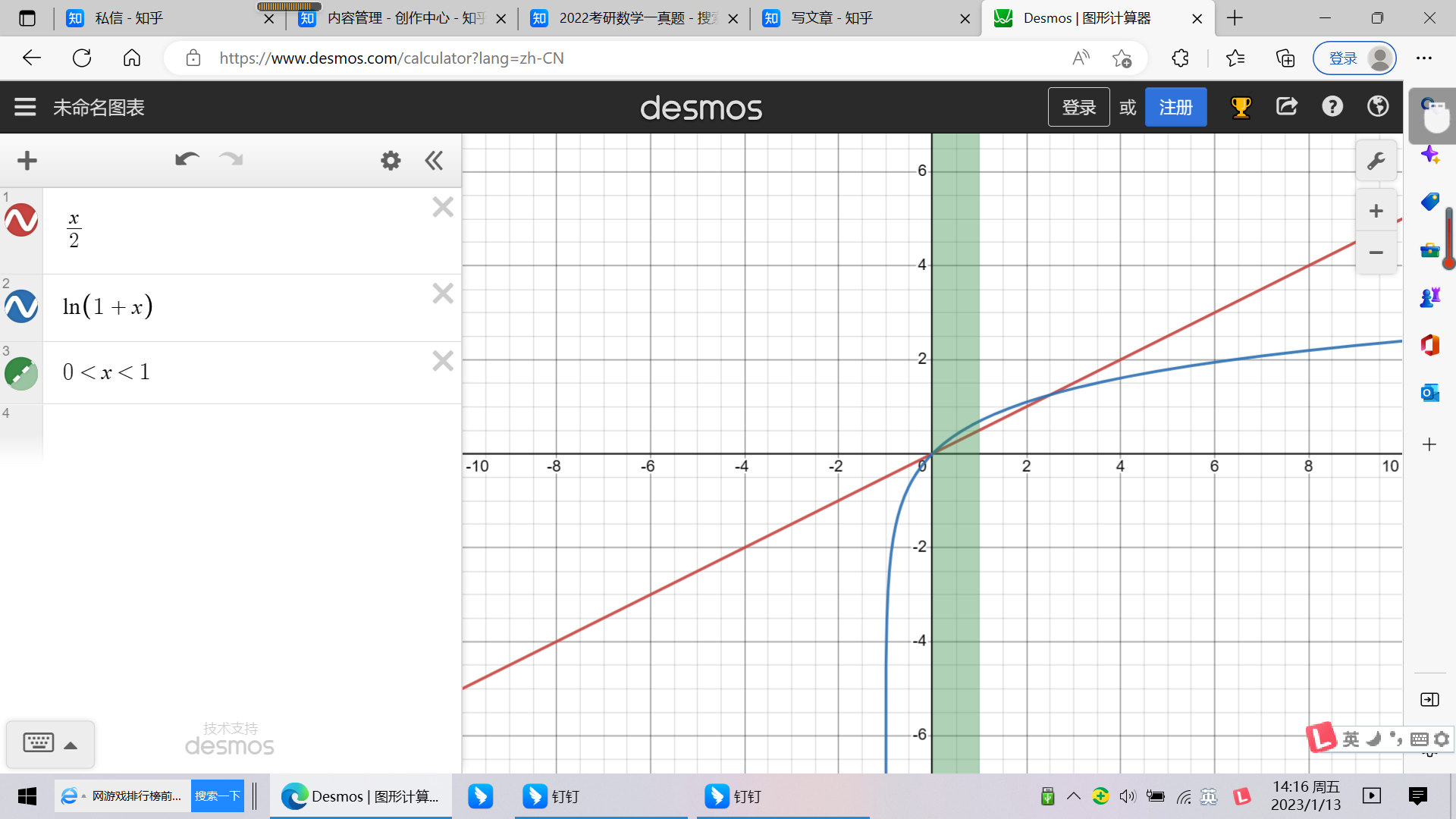Switch to the 写文章 - 知乎 tab
This screenshot has width=1456, height=819.
point(832,18)
